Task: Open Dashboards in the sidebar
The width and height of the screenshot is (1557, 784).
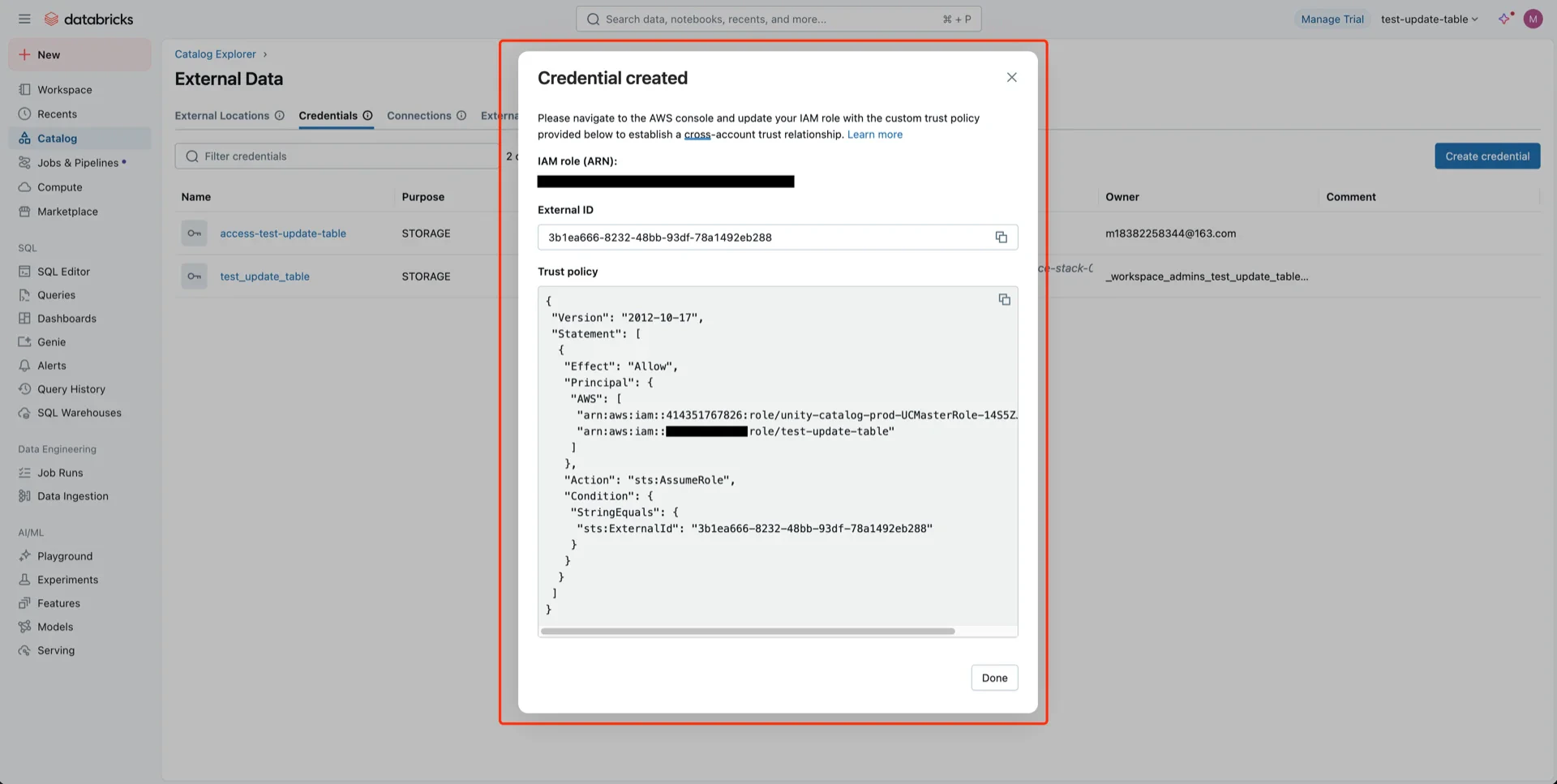Action: click(x=79, y=319)
